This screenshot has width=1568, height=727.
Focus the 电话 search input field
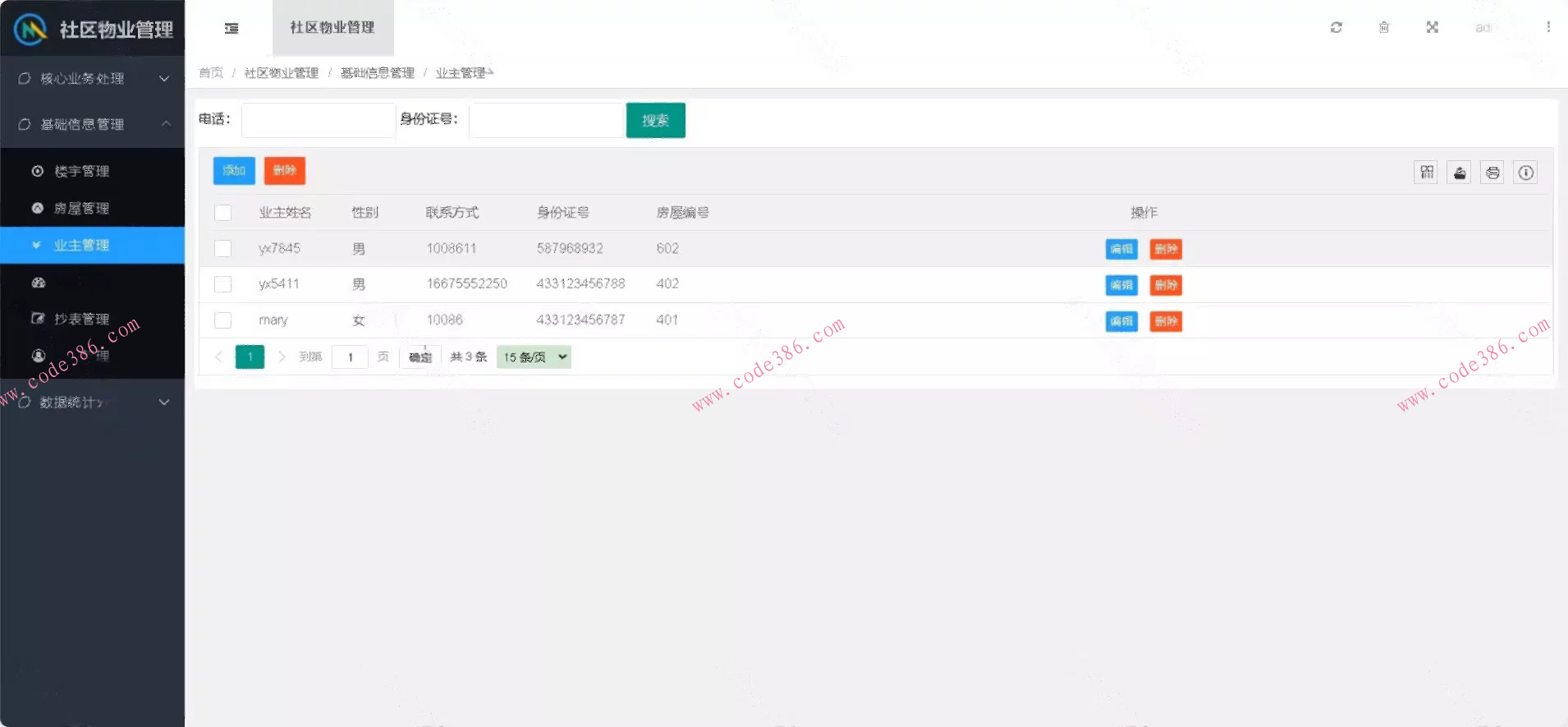click(x=319, y=121)
